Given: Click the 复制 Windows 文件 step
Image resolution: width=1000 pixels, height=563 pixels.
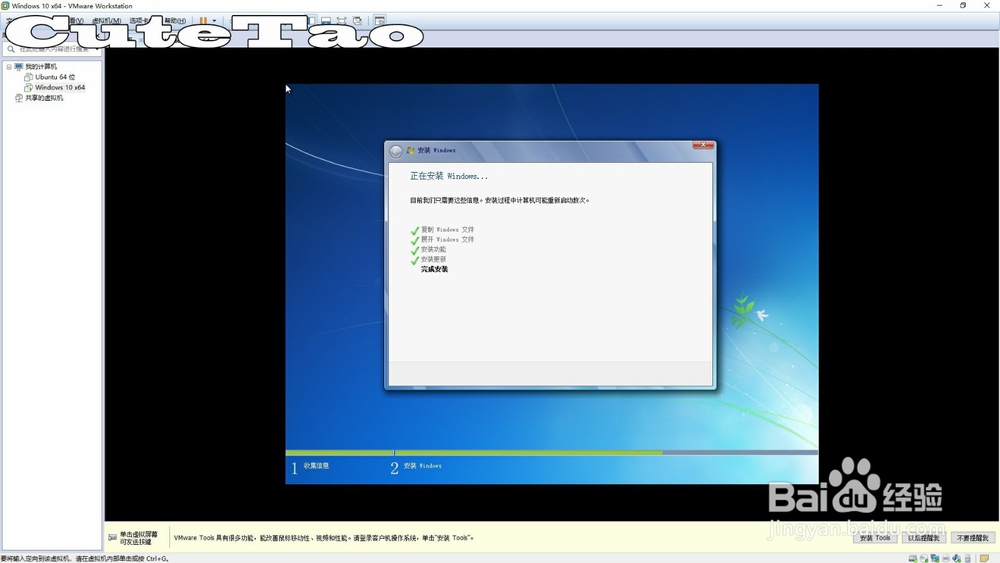Looking at the screenshot, I should tap(447, 230).
